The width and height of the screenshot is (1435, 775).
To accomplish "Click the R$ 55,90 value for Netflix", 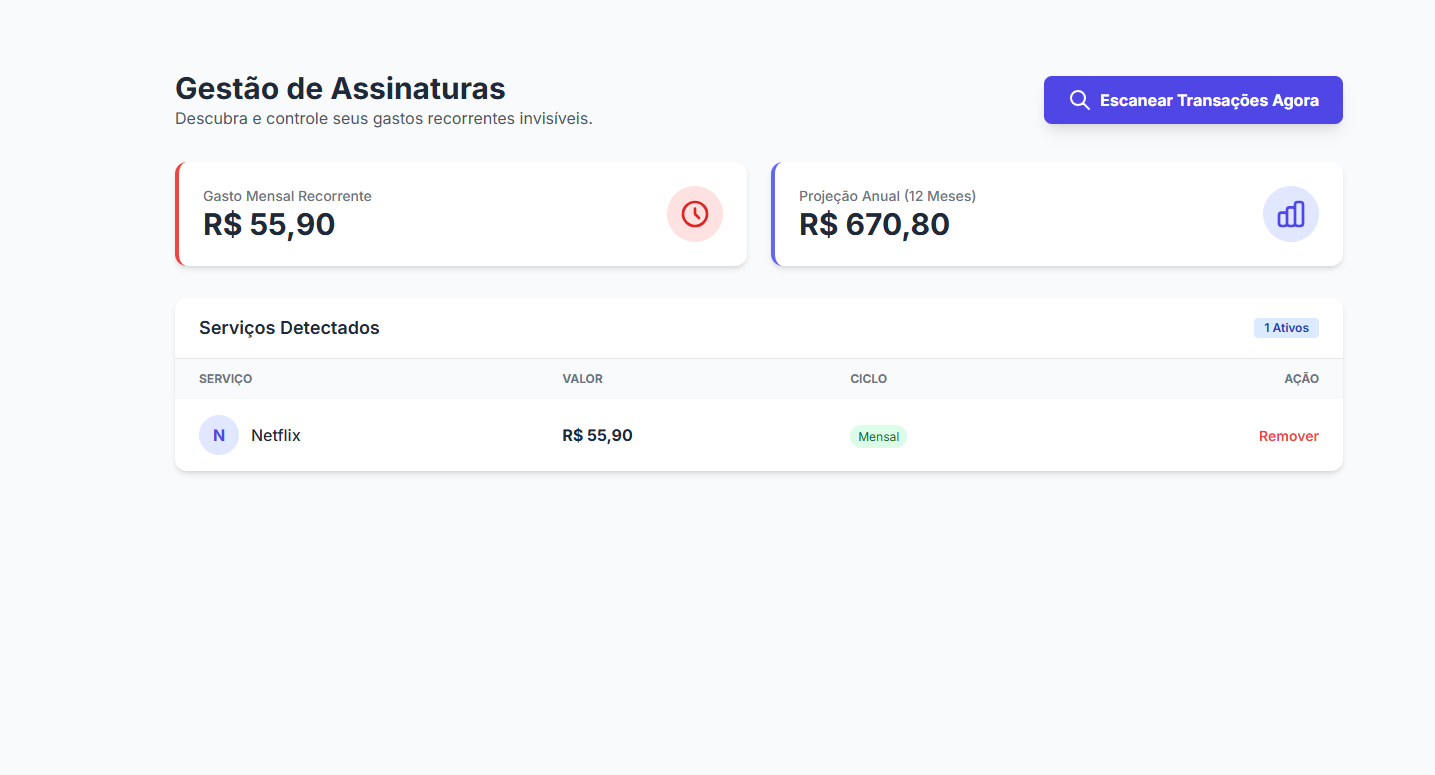I will click(596, 435).
